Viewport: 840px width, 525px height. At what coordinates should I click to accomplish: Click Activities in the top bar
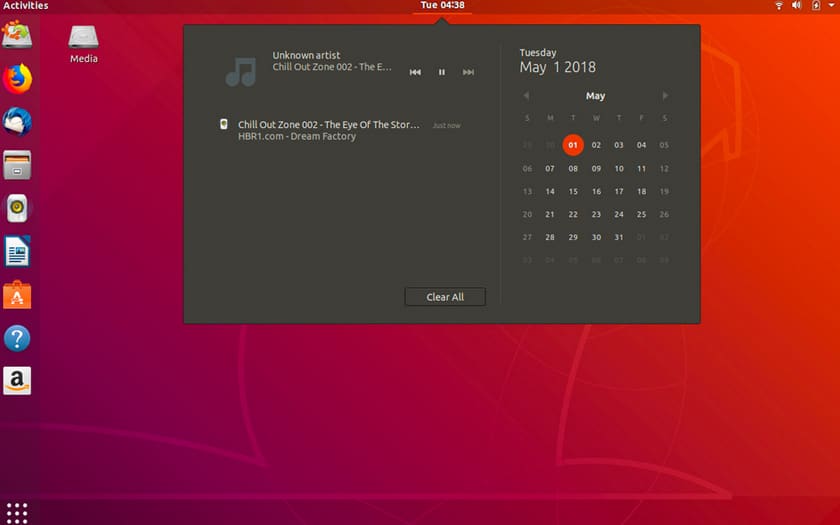(x=25, y=6)
